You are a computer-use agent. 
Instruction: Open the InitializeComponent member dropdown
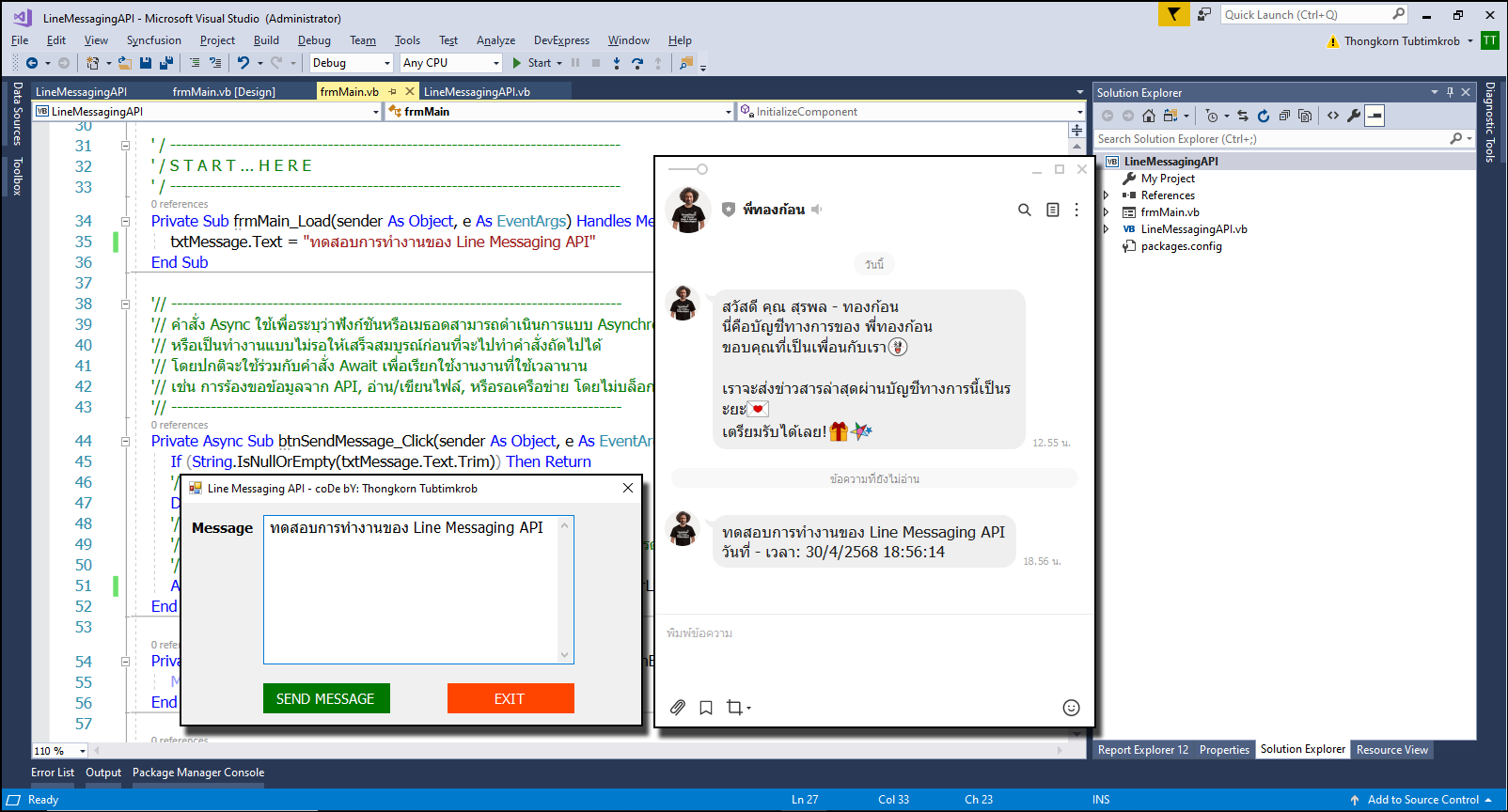click(911, 111)
